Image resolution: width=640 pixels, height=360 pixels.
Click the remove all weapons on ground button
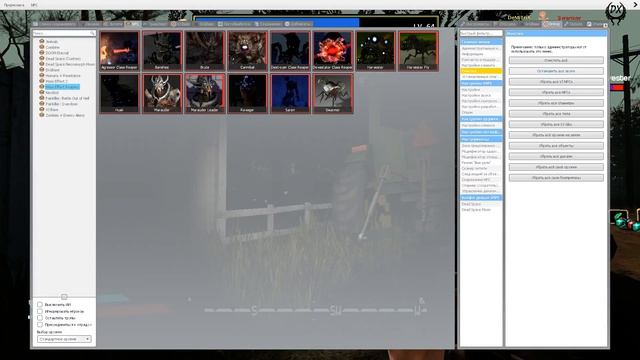[556, 135]
